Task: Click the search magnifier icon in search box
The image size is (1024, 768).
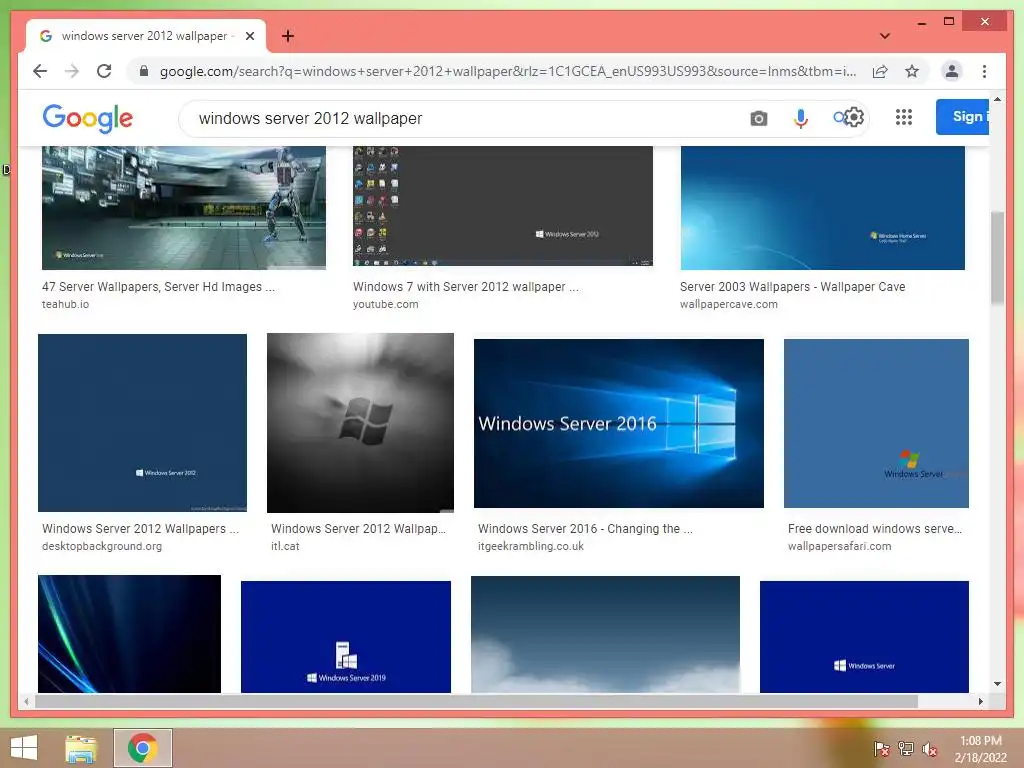Action: click(838, 118)
